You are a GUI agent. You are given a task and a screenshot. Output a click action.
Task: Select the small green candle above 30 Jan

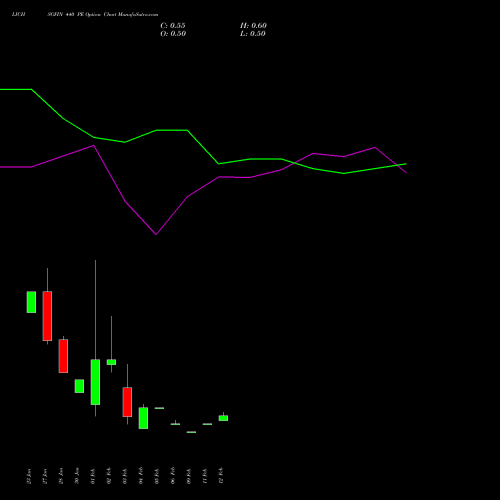coord(79,386)
